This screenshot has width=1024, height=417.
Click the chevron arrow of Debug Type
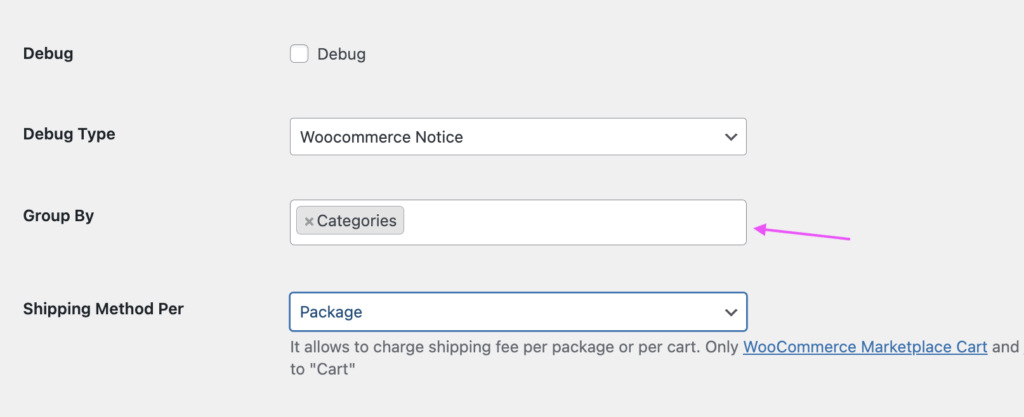(731, 137)
